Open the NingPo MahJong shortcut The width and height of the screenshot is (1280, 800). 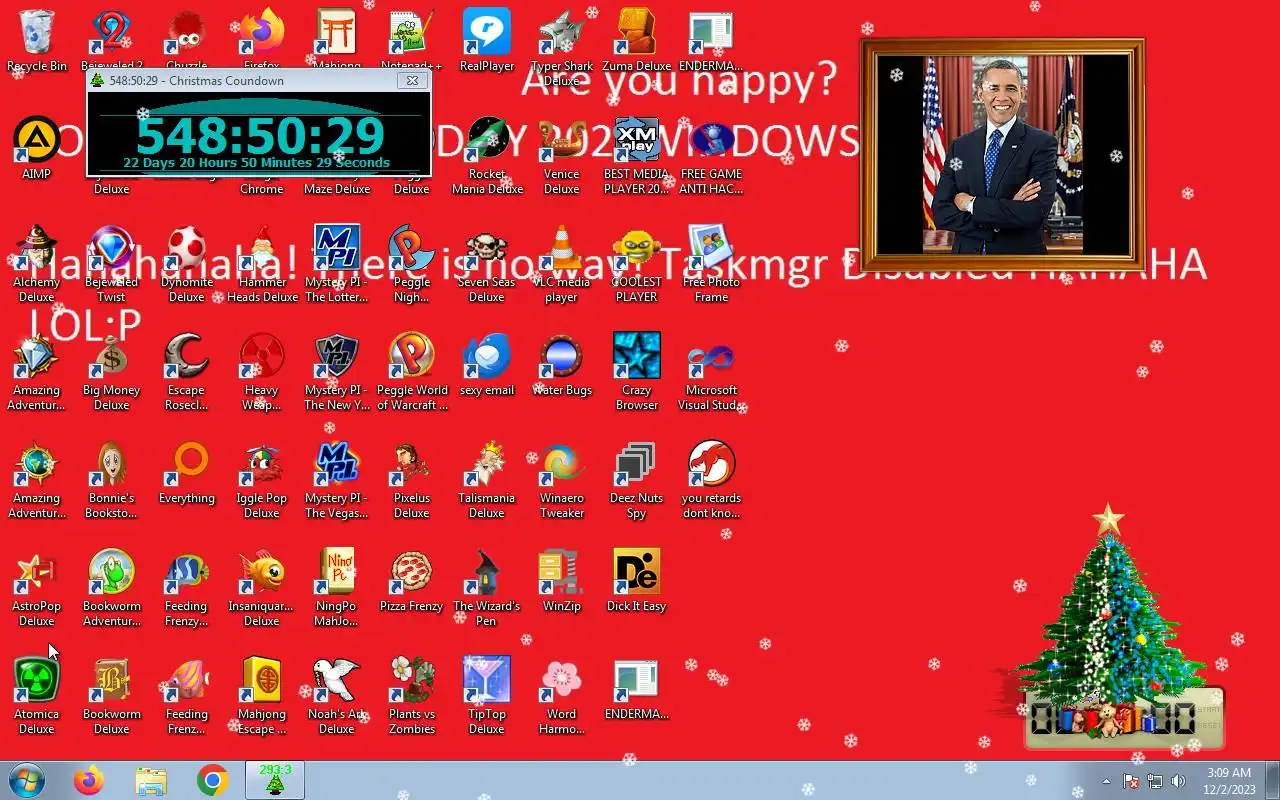point(337,587)
